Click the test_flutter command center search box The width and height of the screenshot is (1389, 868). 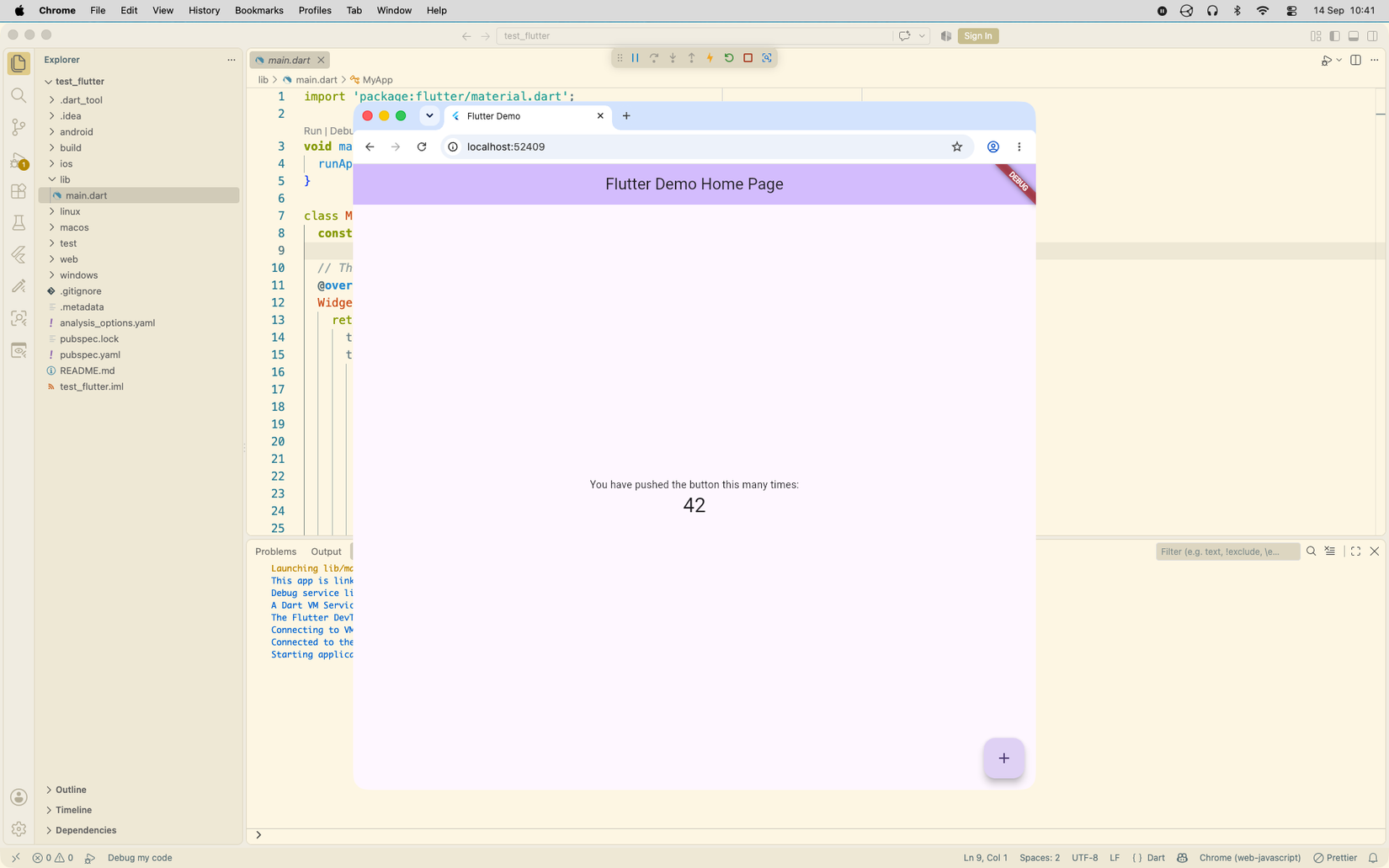pyautogui.click(x=694, y=36)
